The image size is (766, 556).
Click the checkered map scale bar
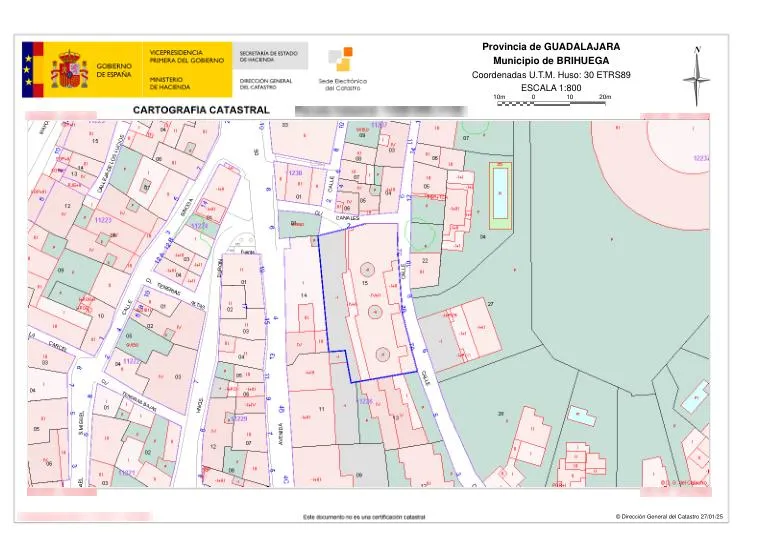552,103
